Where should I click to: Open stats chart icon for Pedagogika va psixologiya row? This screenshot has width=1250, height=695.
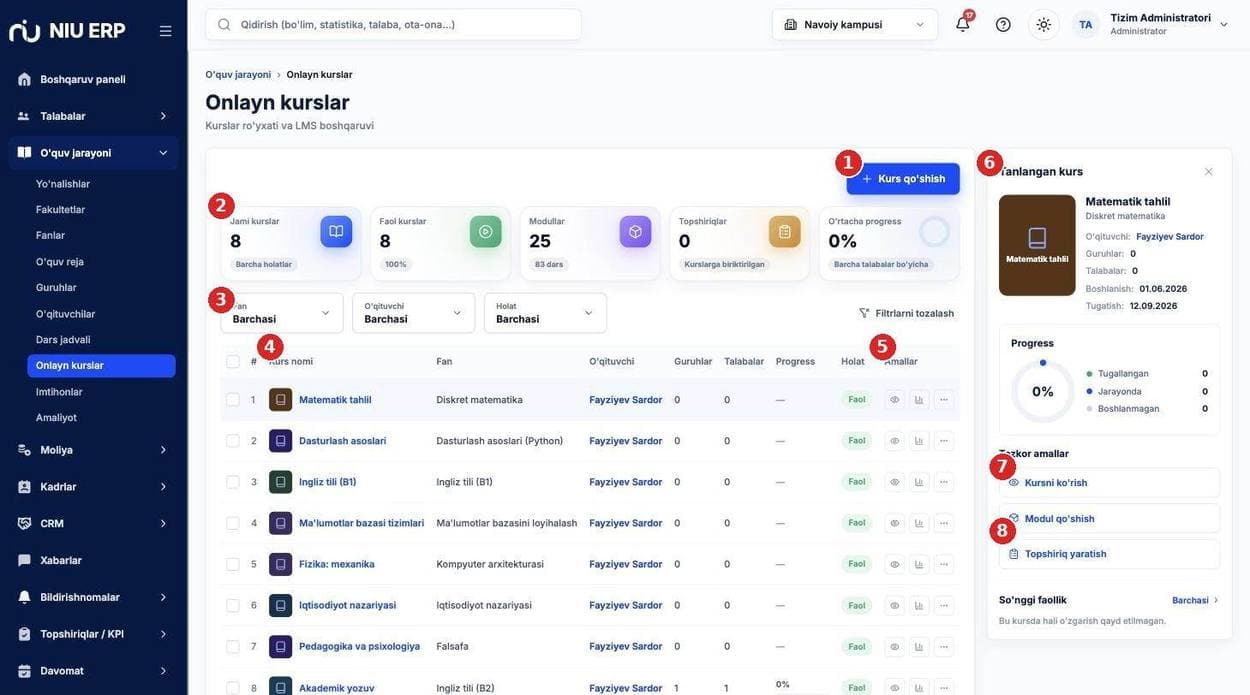919,646
